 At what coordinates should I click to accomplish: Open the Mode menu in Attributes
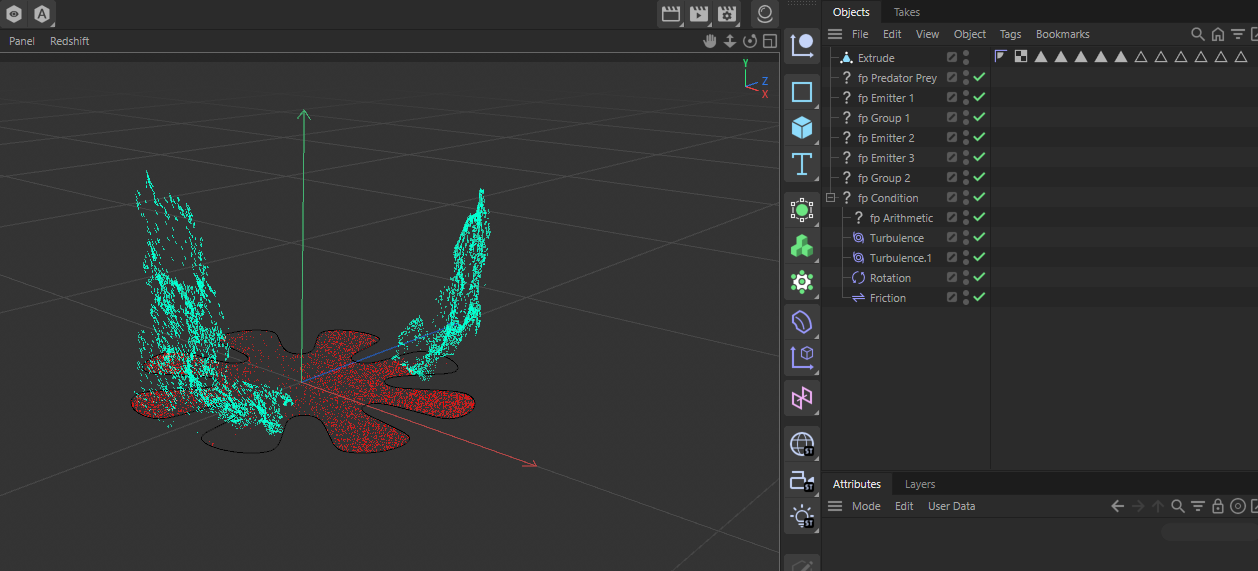click(x=866, y=506)
